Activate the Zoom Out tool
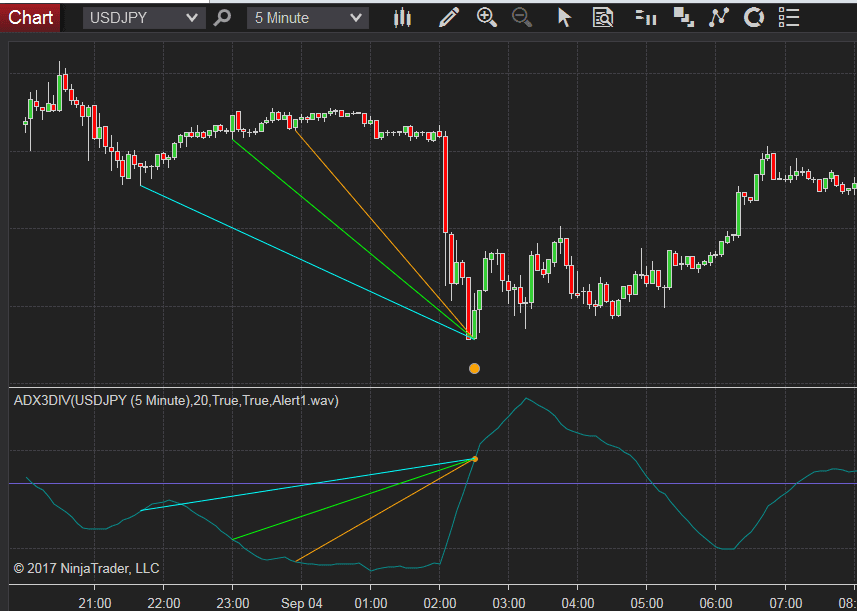 tap(522, 17)
